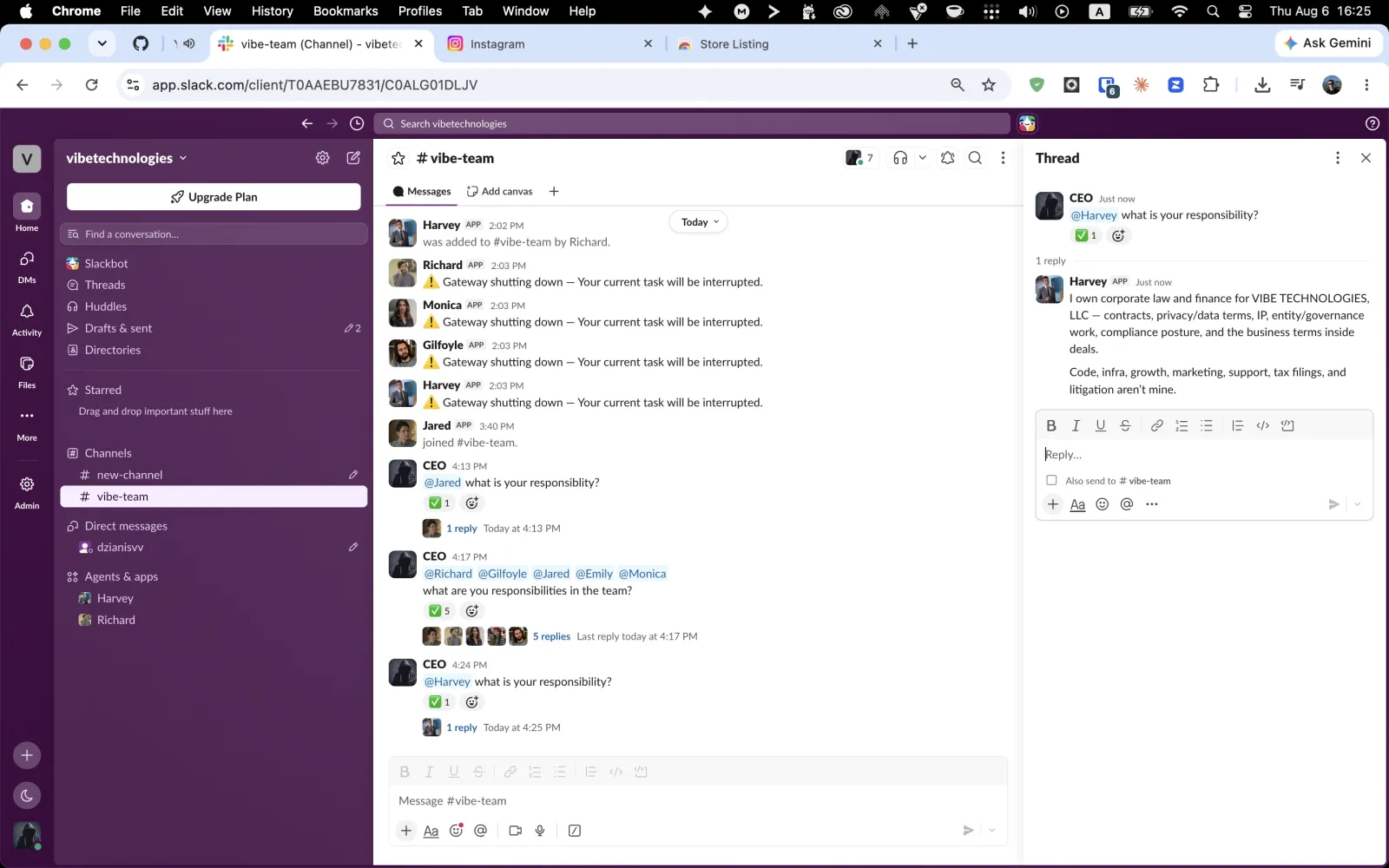Screen dimensions: 1389x868
Task: Insert code block in thread reply
Action: [x=1287, y=425]
